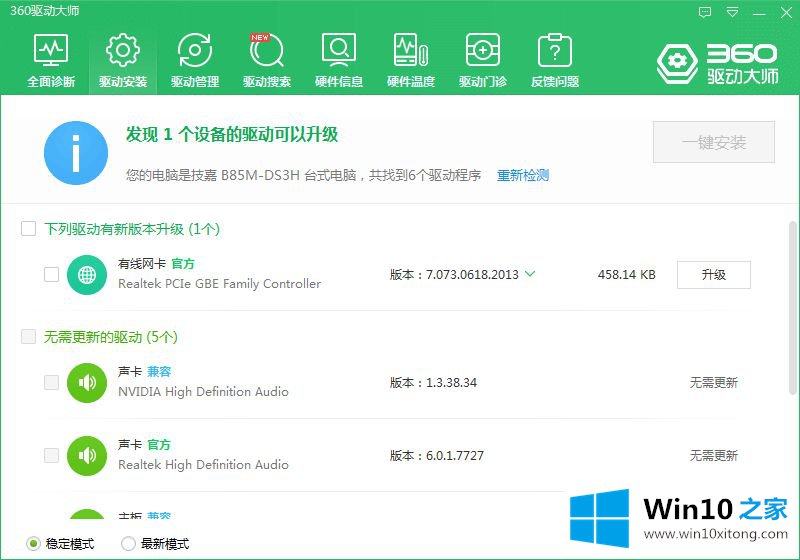Click the 下列驱动有新版本升级 (1个) heading

tap(132, 229)
